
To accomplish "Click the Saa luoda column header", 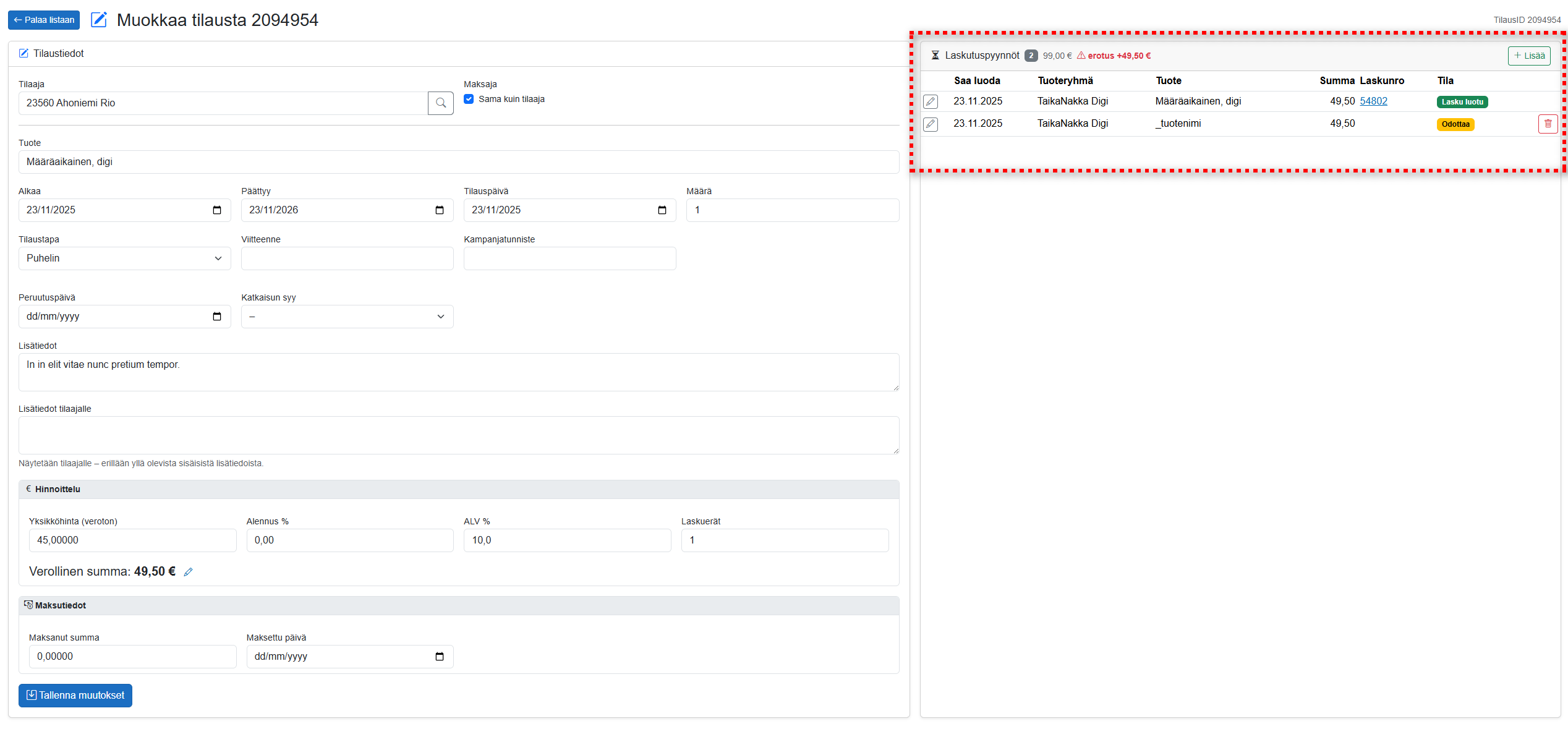I will point(977,80).
